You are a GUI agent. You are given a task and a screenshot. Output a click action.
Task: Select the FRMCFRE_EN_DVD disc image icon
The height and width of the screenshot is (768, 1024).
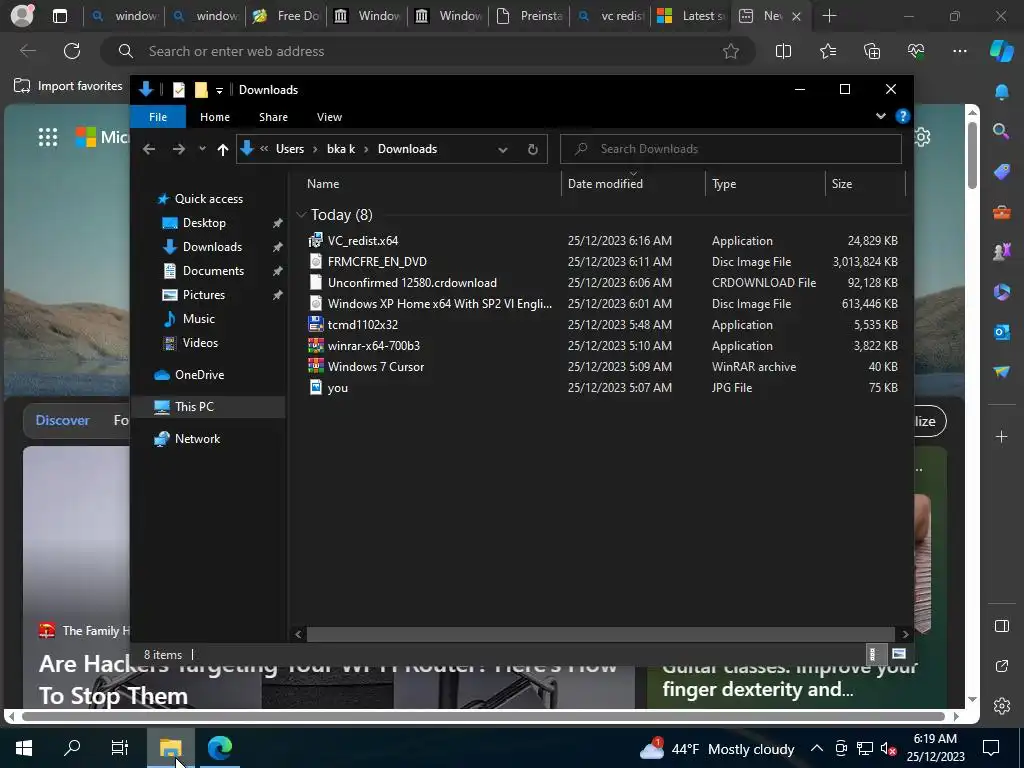click(x=316, y=262)
